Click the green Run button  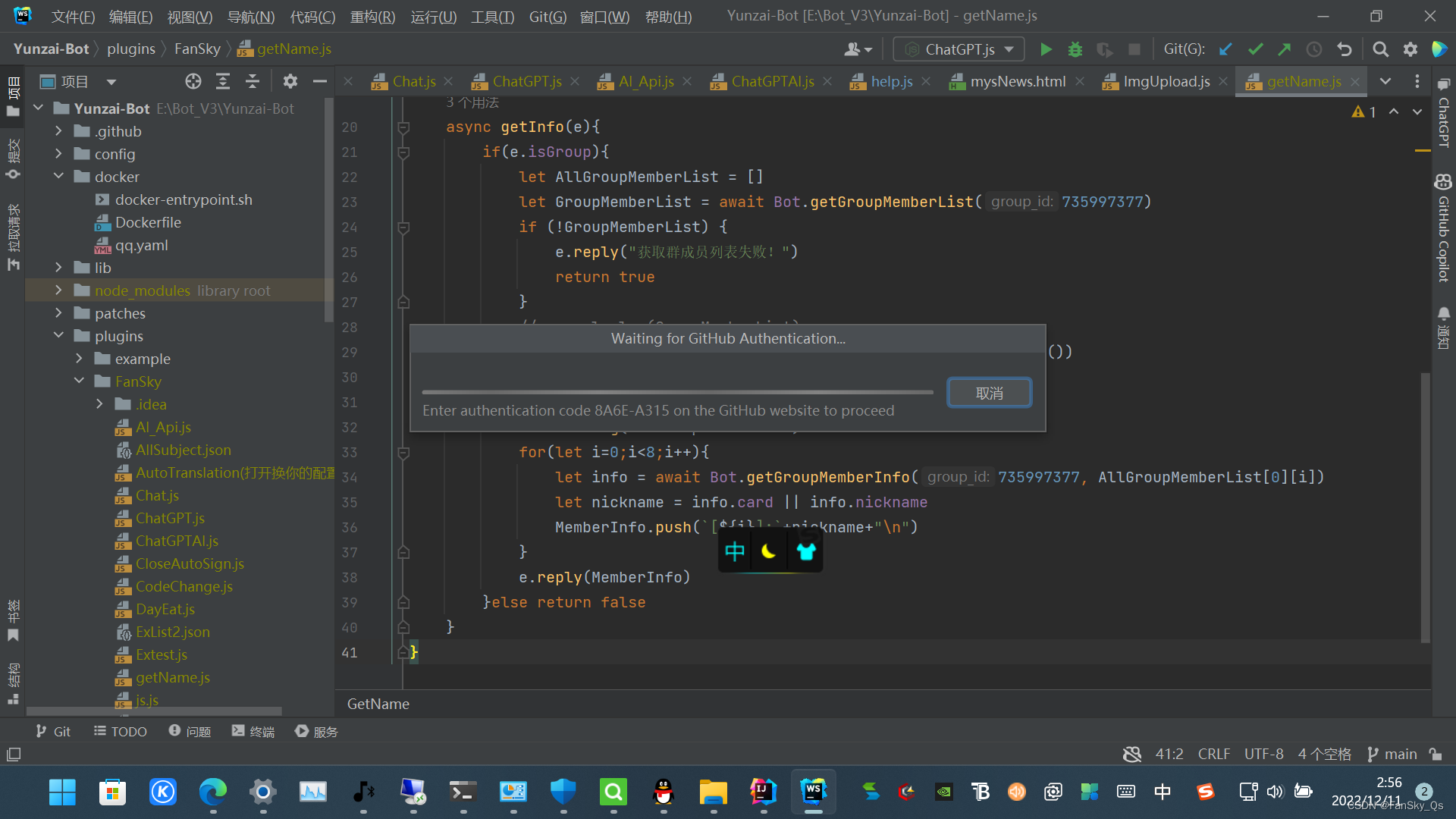click(1046, 50)
